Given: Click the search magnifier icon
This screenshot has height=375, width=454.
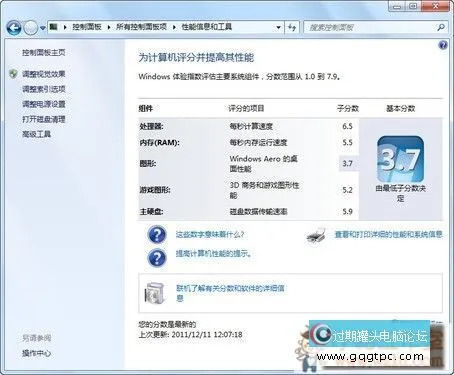Looking at the screenshot, I should click(441, 27).
